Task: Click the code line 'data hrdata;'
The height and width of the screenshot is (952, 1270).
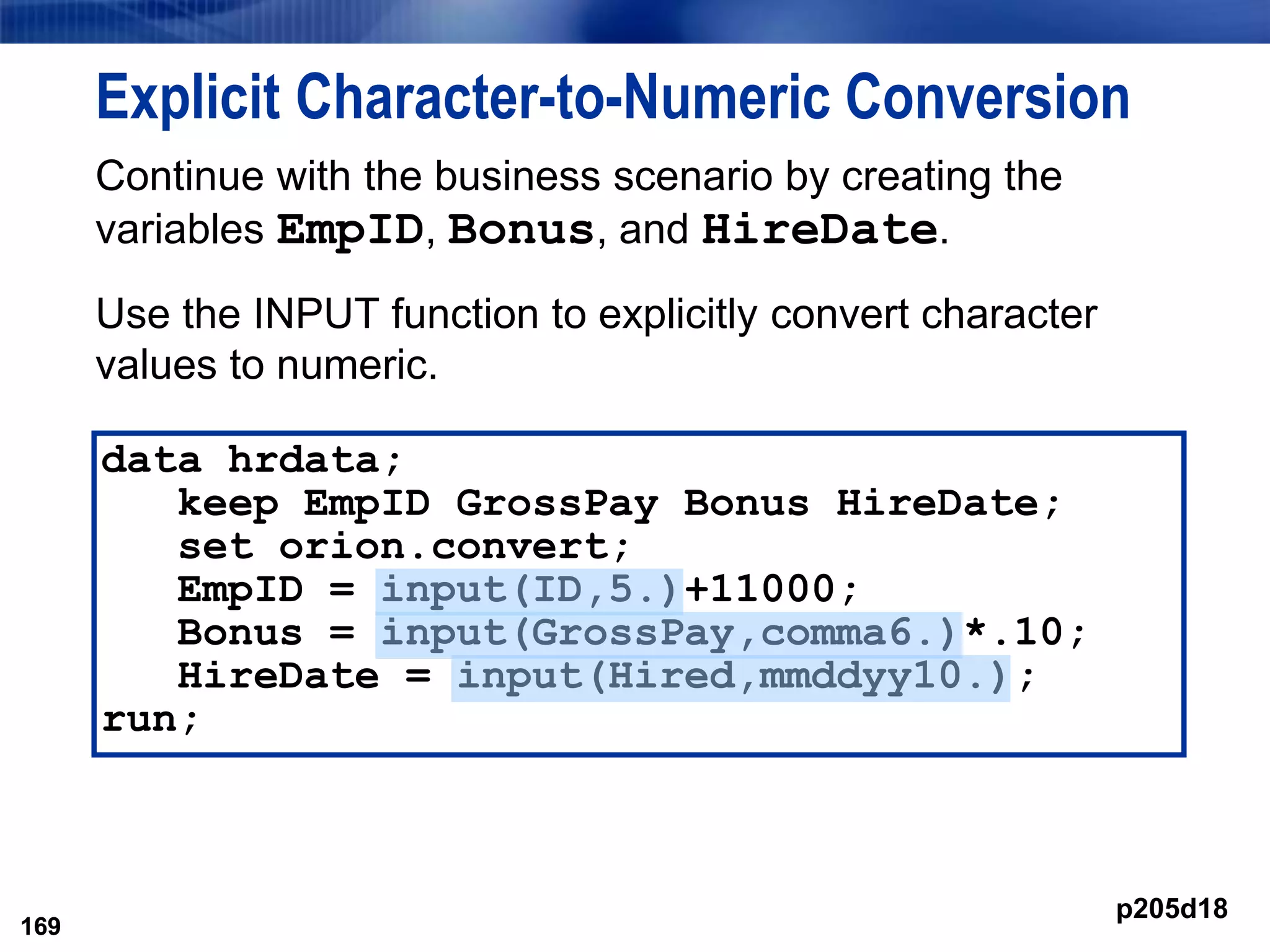Action: pos(252,461)
